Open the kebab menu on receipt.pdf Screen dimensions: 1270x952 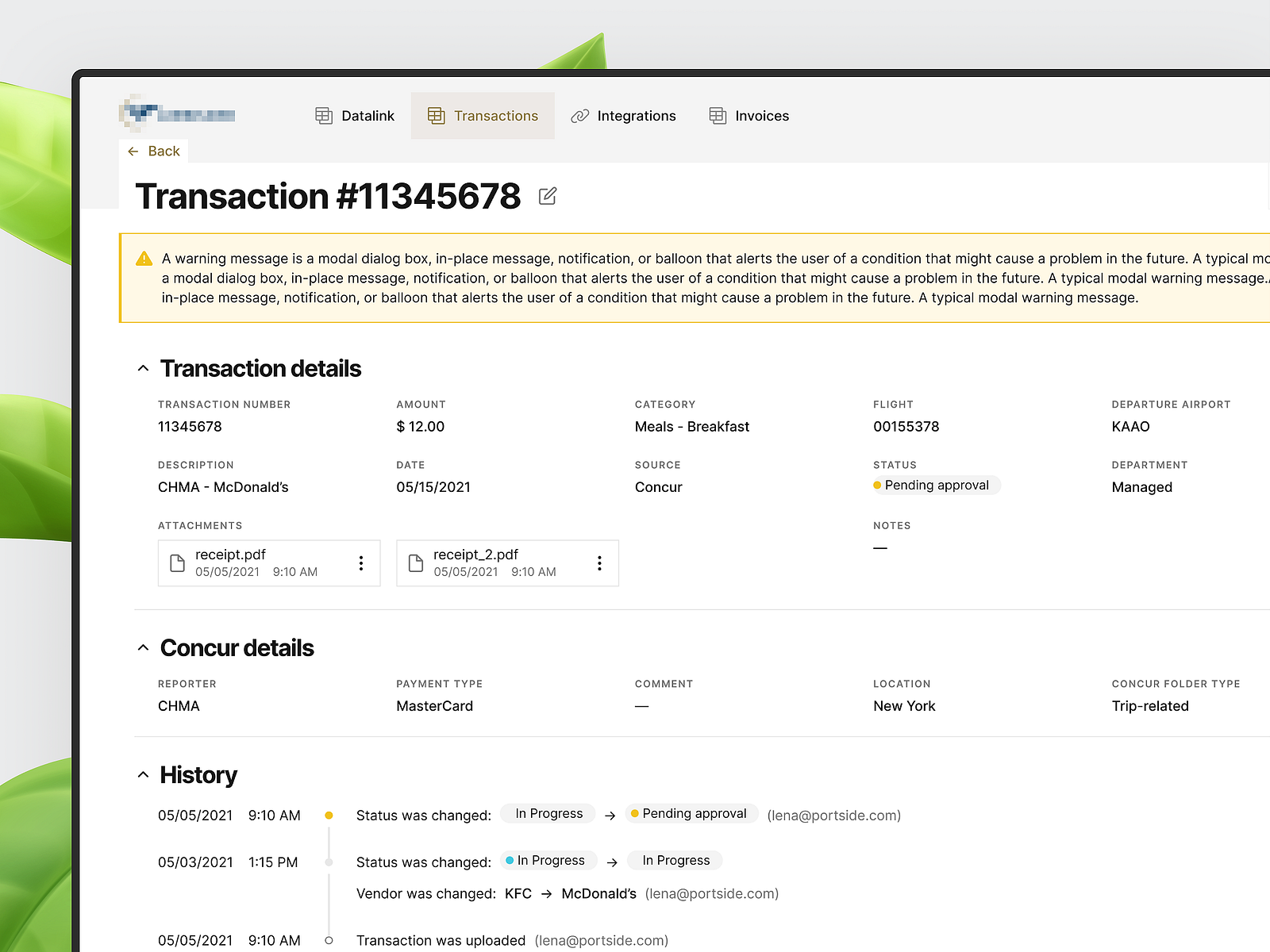[x=361, y=563]
